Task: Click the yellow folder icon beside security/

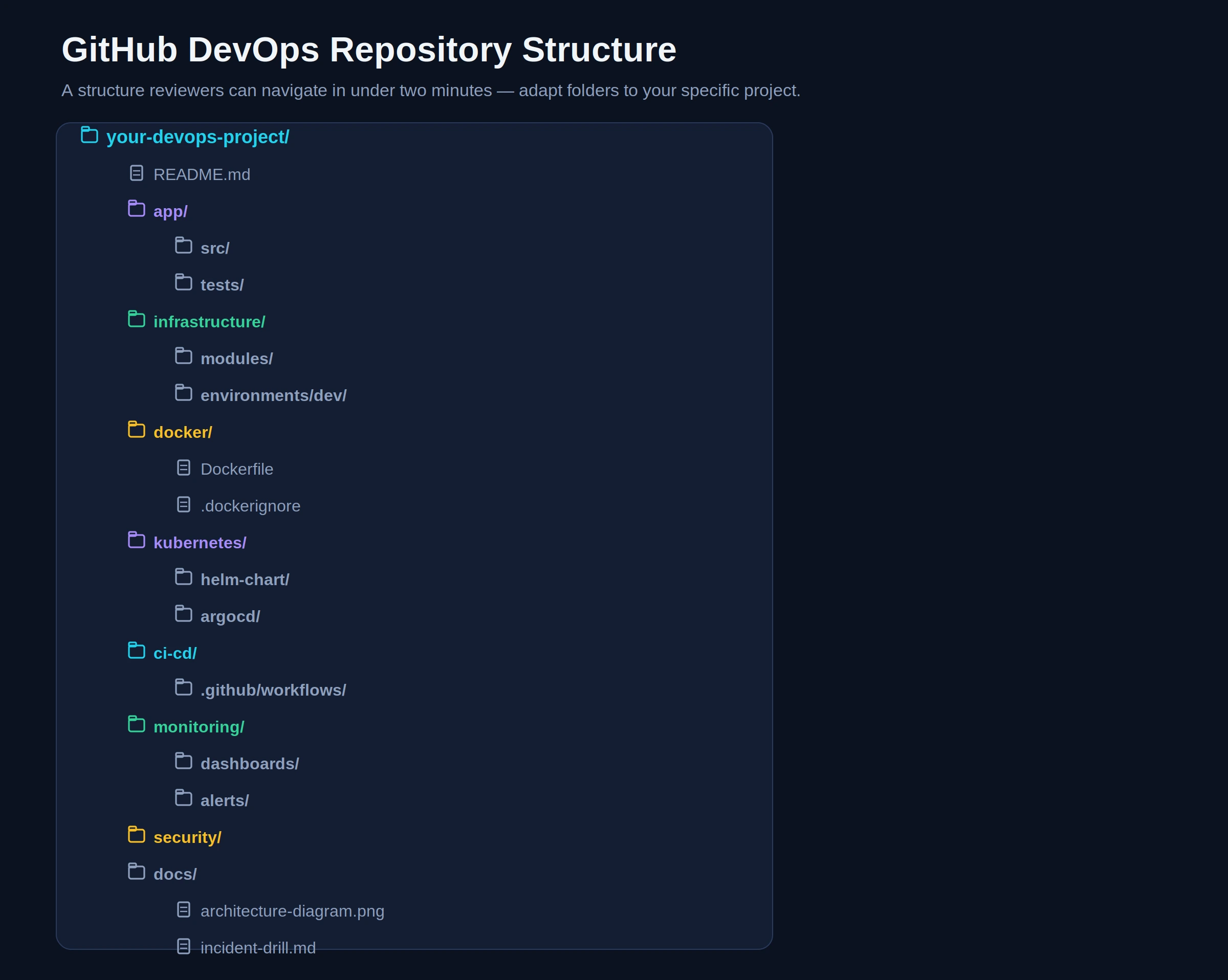Action: pyautogui.click(x=136, y=835)
